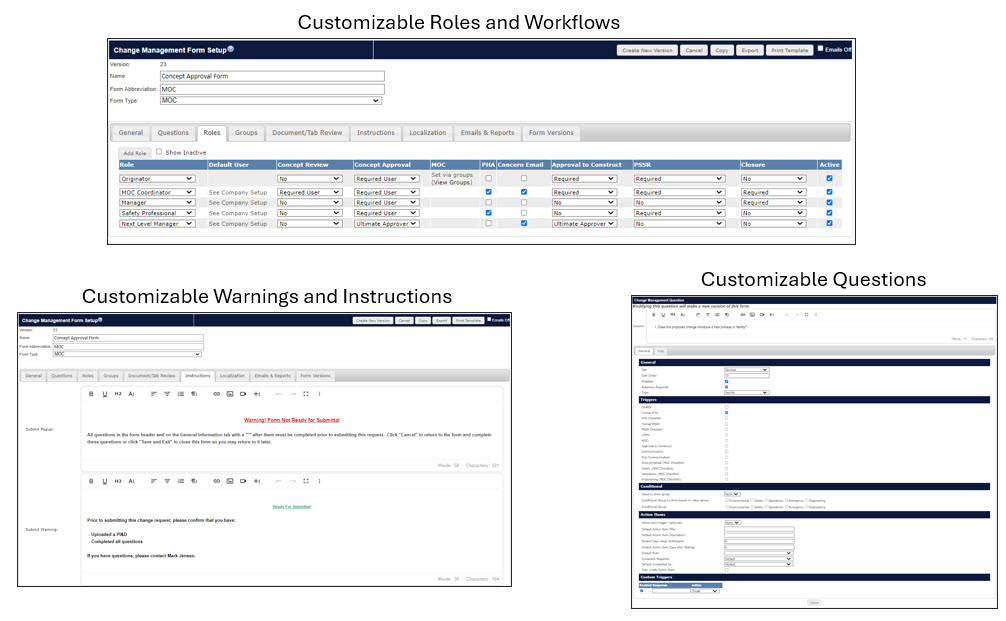1006x621 pixels.
Task: Open the Document/Tab Review tab in Roles screen
Action: coord(307,133)
